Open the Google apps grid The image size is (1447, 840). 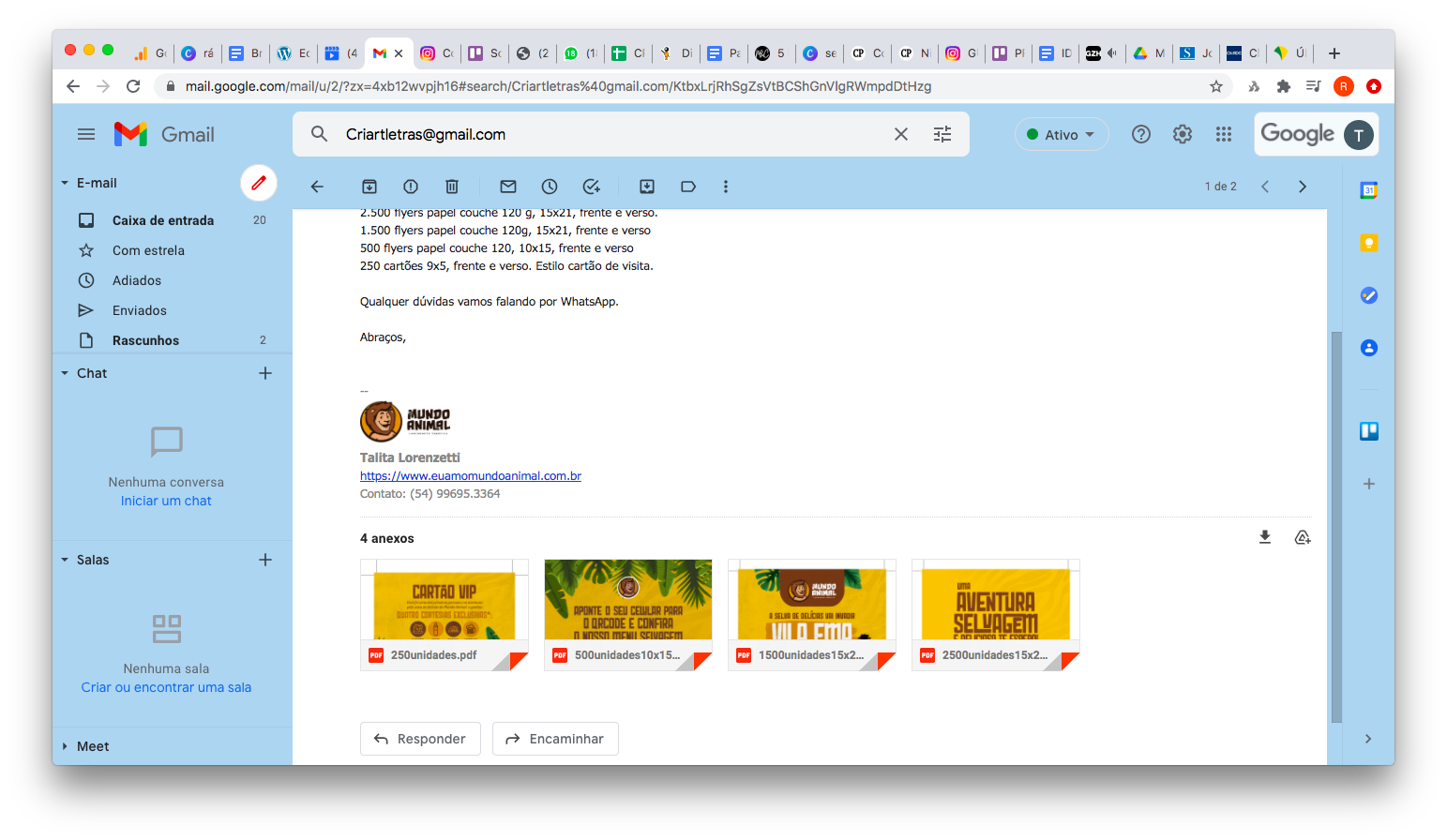coord(1224,134)
